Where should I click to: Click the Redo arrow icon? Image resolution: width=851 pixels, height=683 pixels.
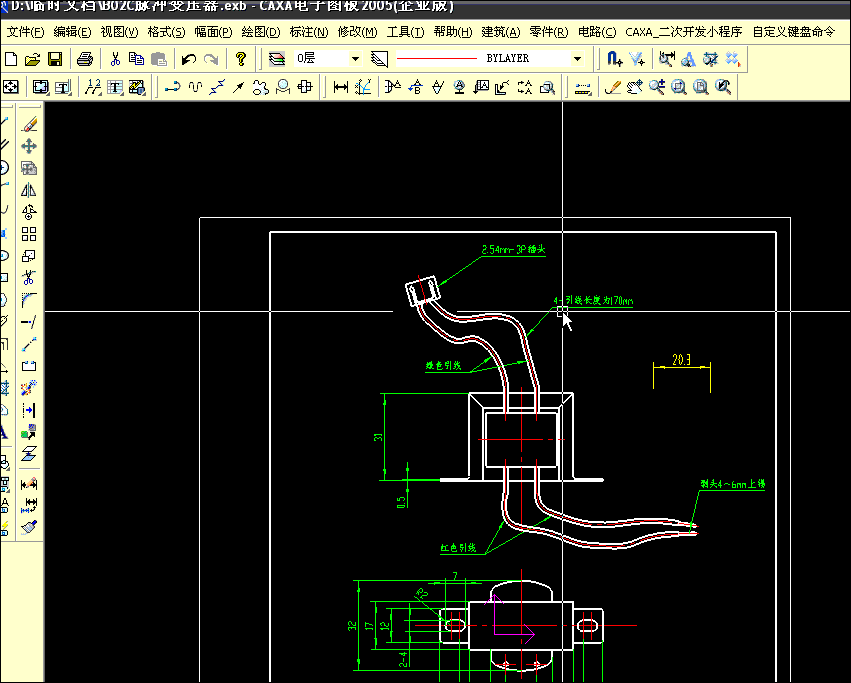pyautogui.click(x=211, y=59)
